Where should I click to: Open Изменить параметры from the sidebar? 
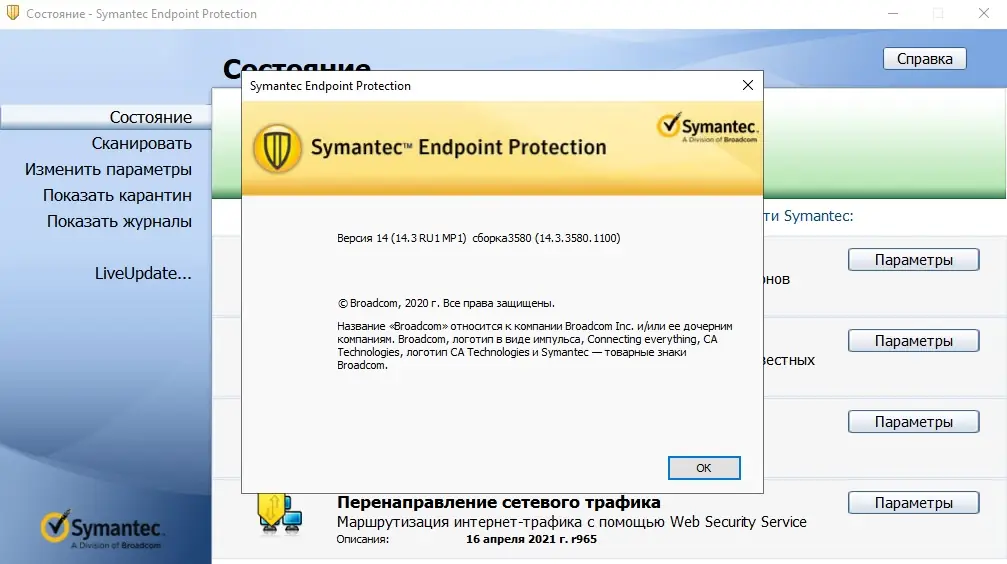click(x=108, y=169)
